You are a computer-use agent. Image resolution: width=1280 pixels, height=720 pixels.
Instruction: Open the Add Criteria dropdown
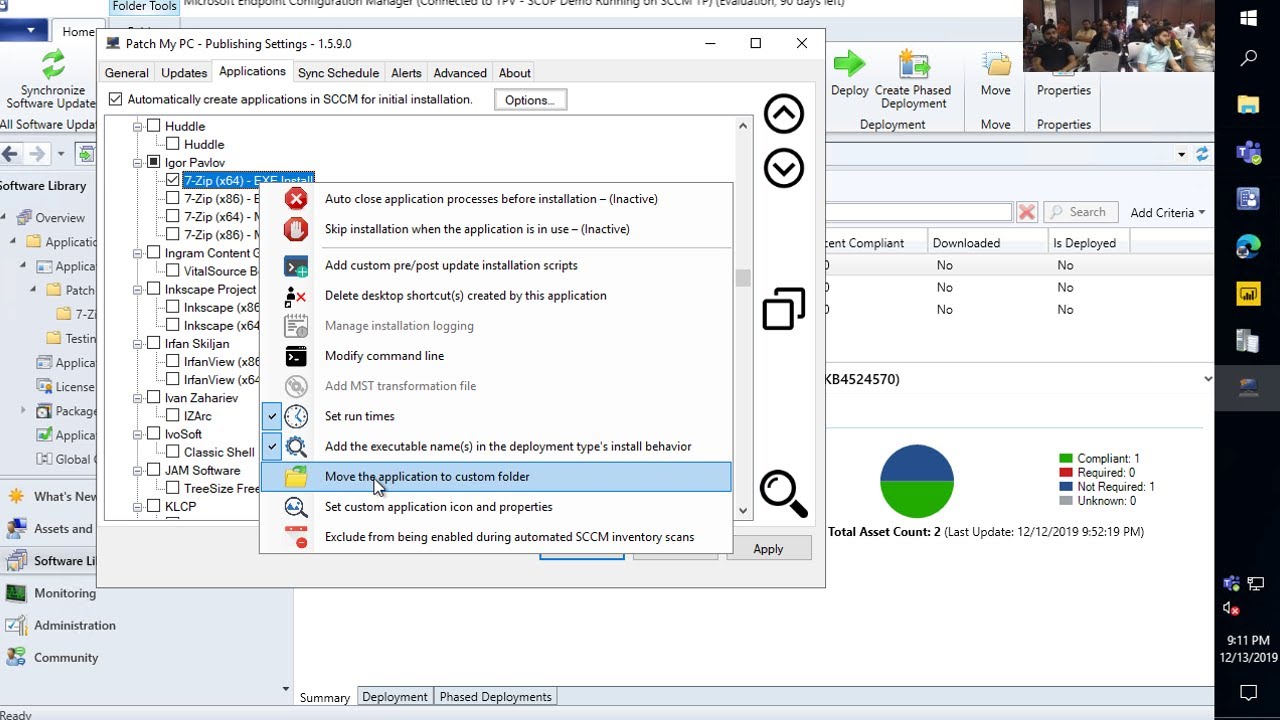[x=1167, y=212]
